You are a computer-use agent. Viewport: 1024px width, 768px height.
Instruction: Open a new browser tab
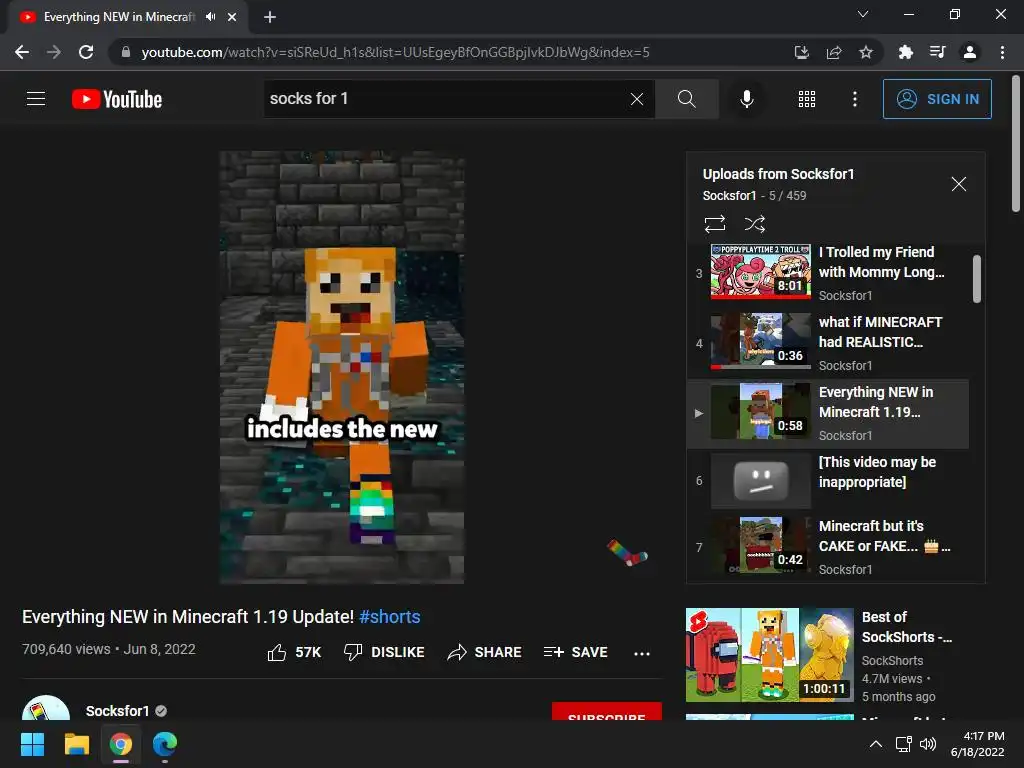[270, 17]
